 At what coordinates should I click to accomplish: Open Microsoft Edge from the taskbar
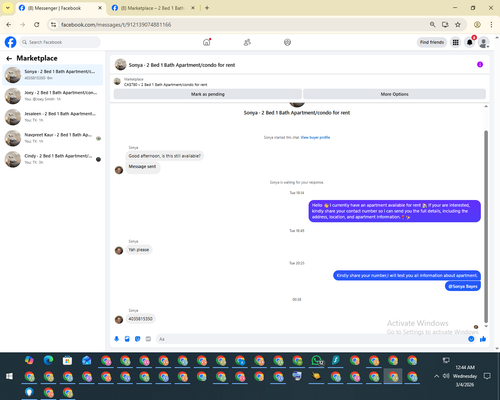(48, 360)
